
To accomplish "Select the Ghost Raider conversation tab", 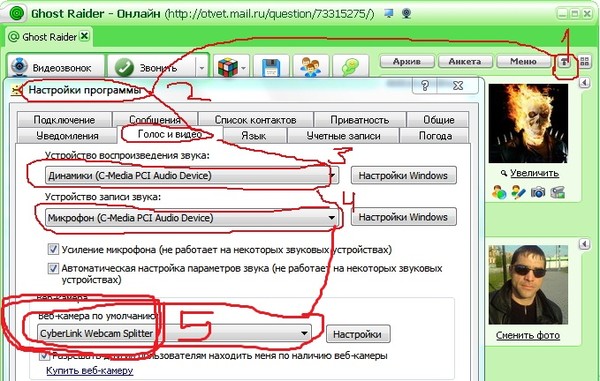I will [49, 37].
